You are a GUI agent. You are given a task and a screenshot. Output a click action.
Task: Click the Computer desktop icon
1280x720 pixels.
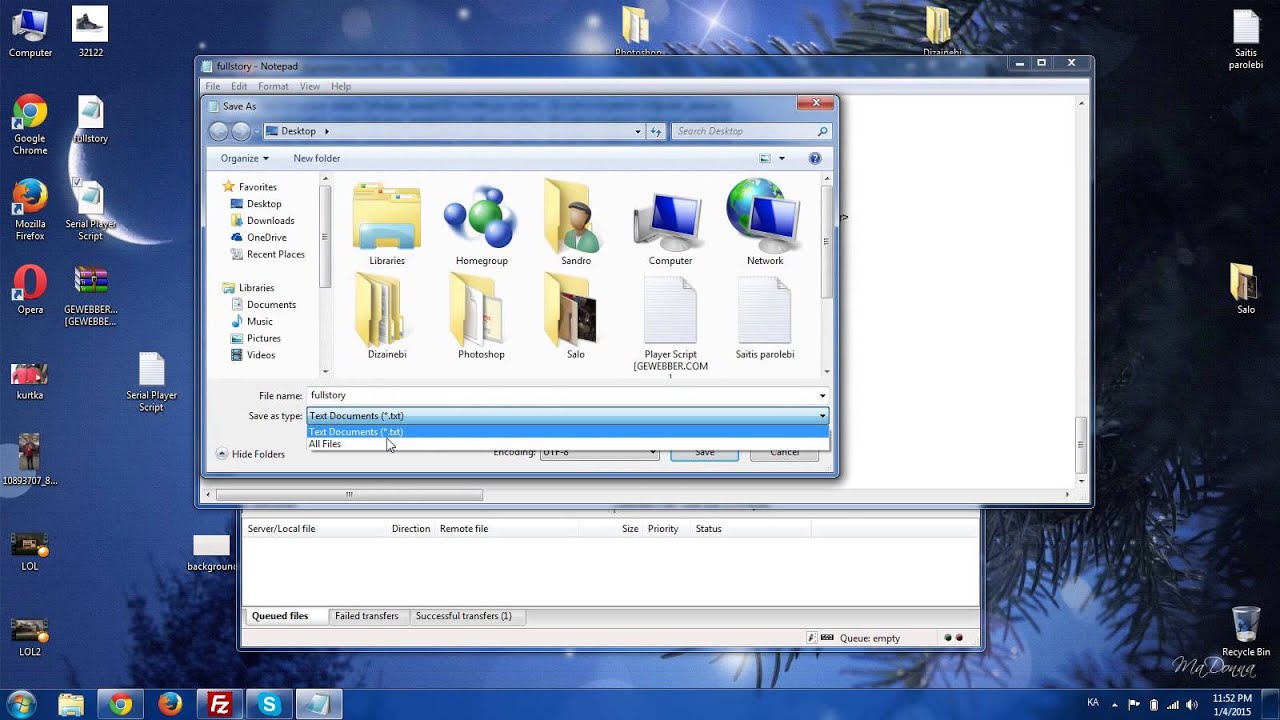click(30, 32)
